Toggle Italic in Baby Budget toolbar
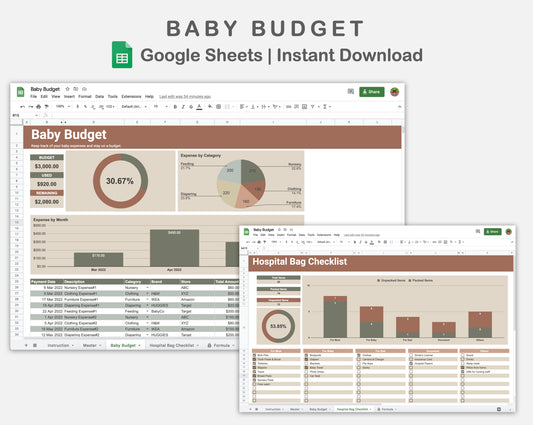 (183, 107)
